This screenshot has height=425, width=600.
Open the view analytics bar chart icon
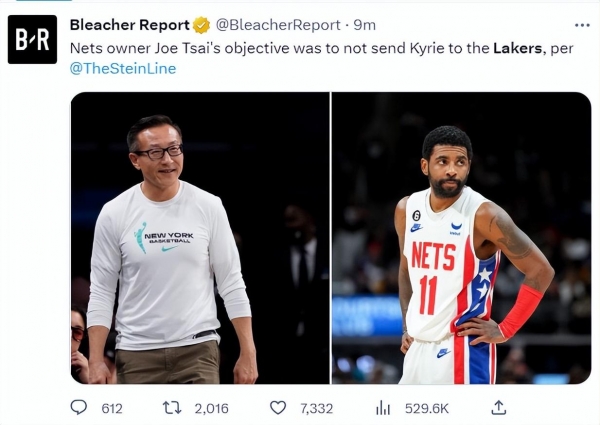[383, 408]
